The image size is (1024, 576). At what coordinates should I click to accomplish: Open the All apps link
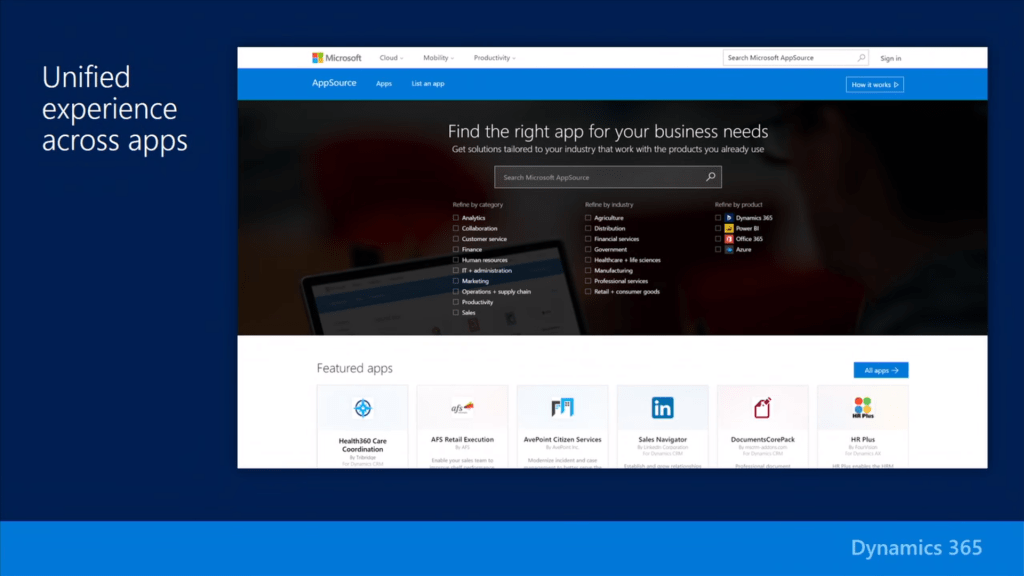coord(880,369)
